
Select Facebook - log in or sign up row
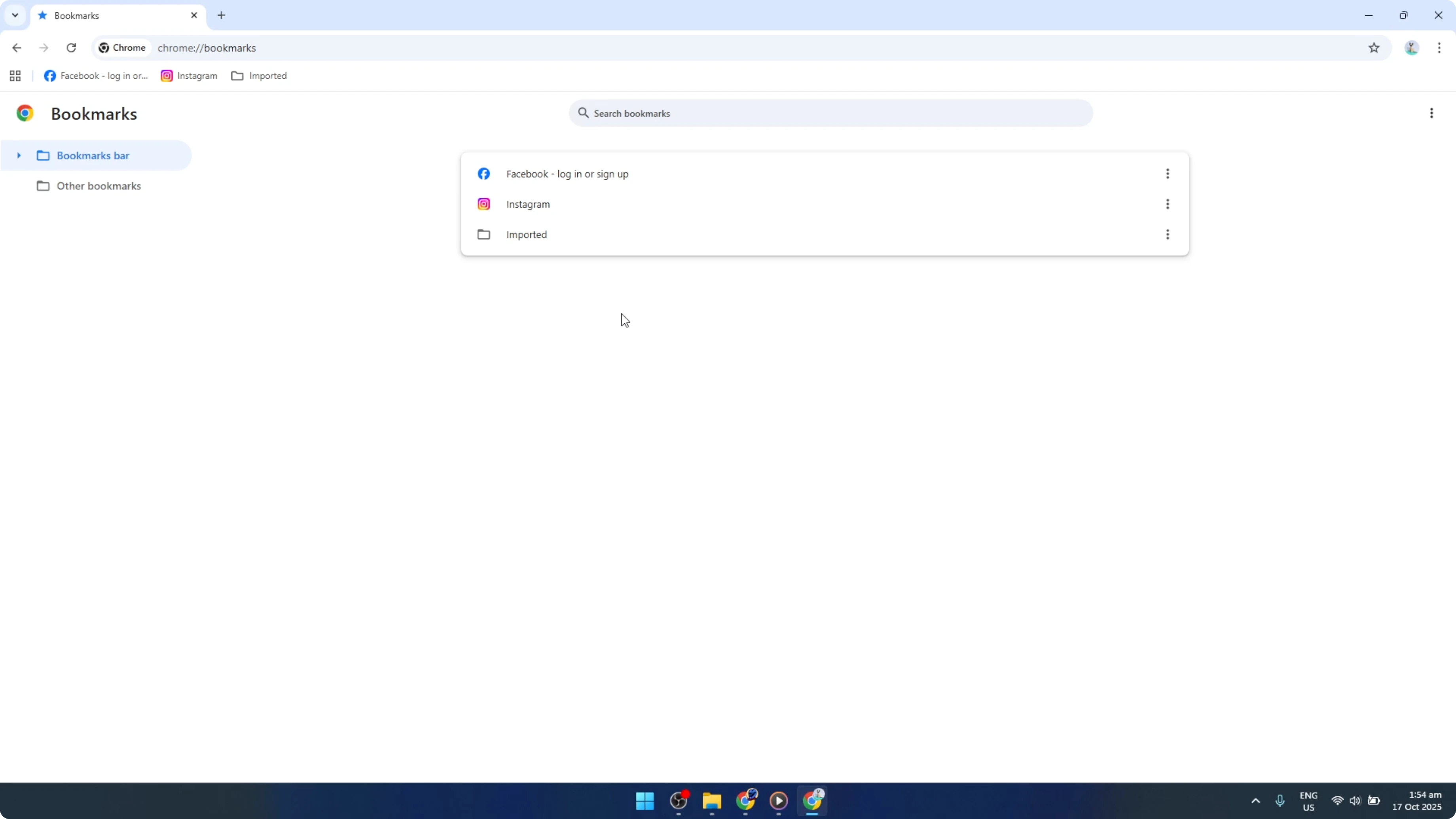click(x=825, y=174)
